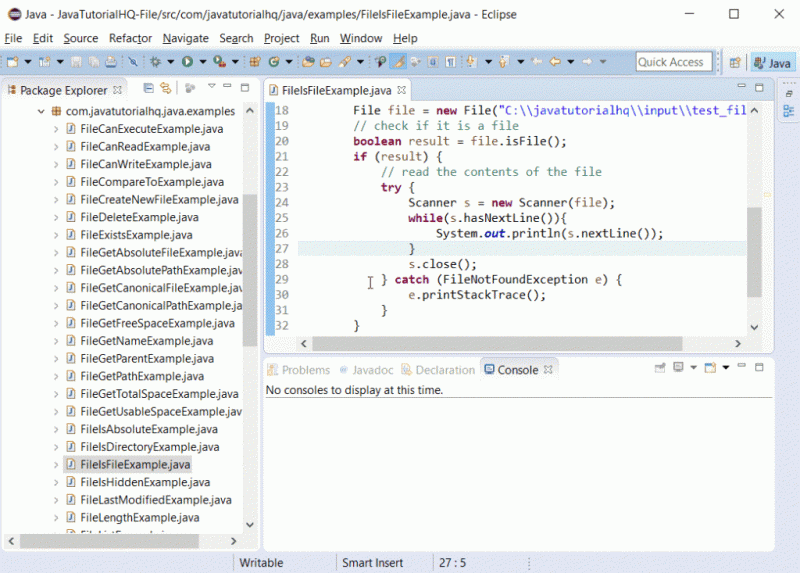Click the Open Perspective icon
Image resolution: width=800 pixels, height=573 pixels.
tap(735, 62)
